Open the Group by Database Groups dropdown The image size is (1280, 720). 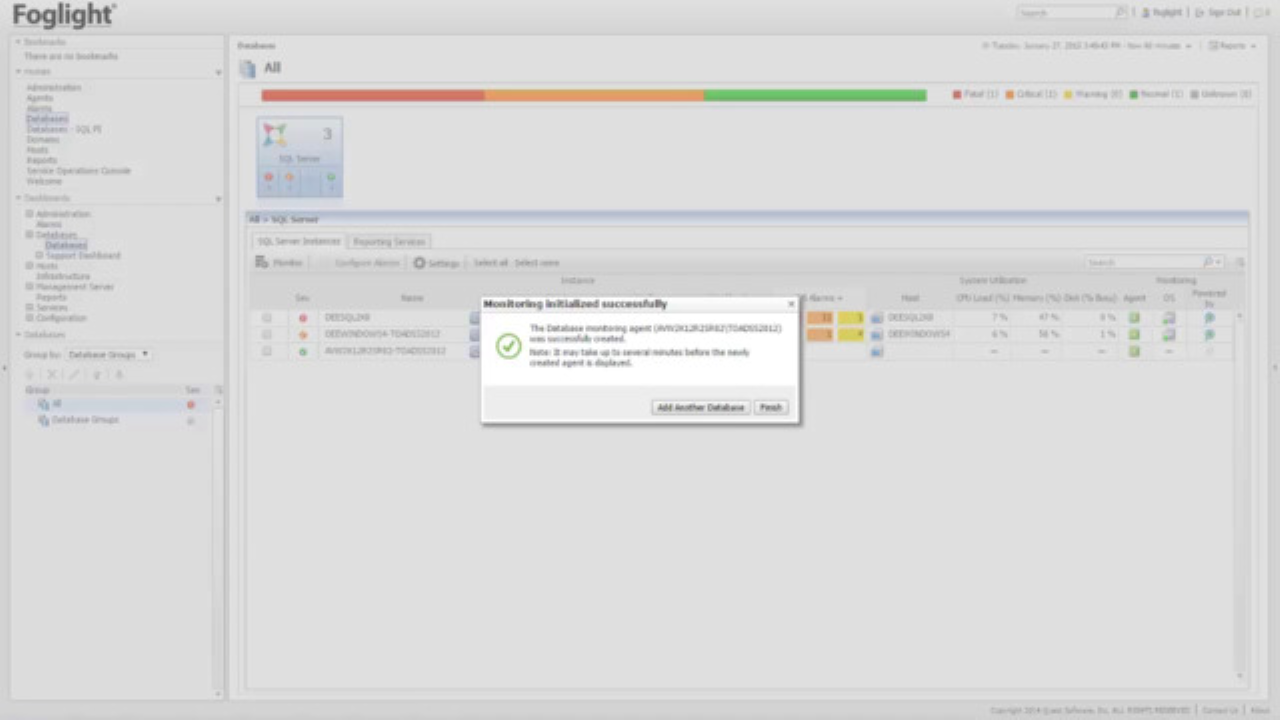108,355
